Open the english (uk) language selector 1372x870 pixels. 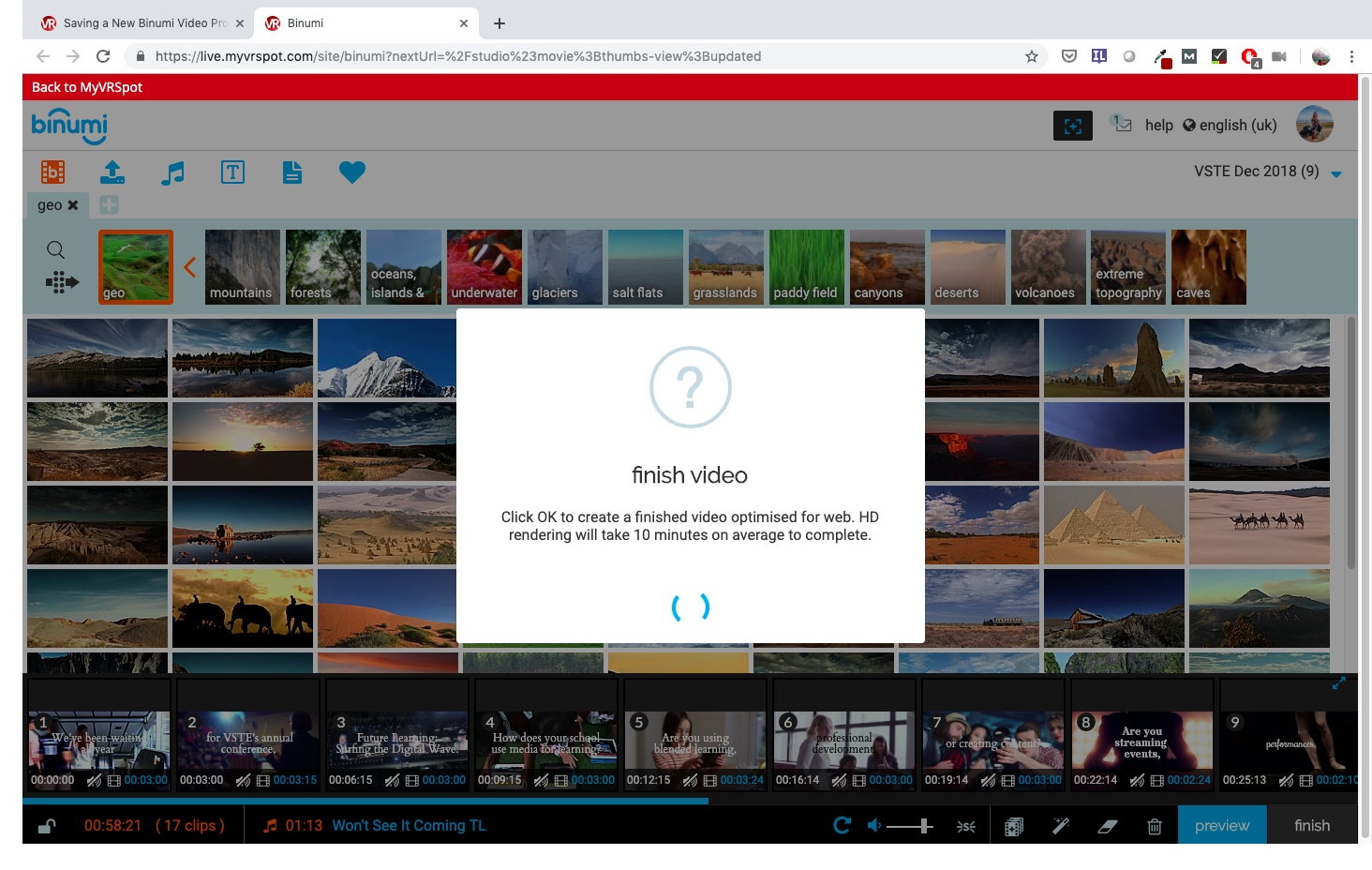click(1230, 126)
